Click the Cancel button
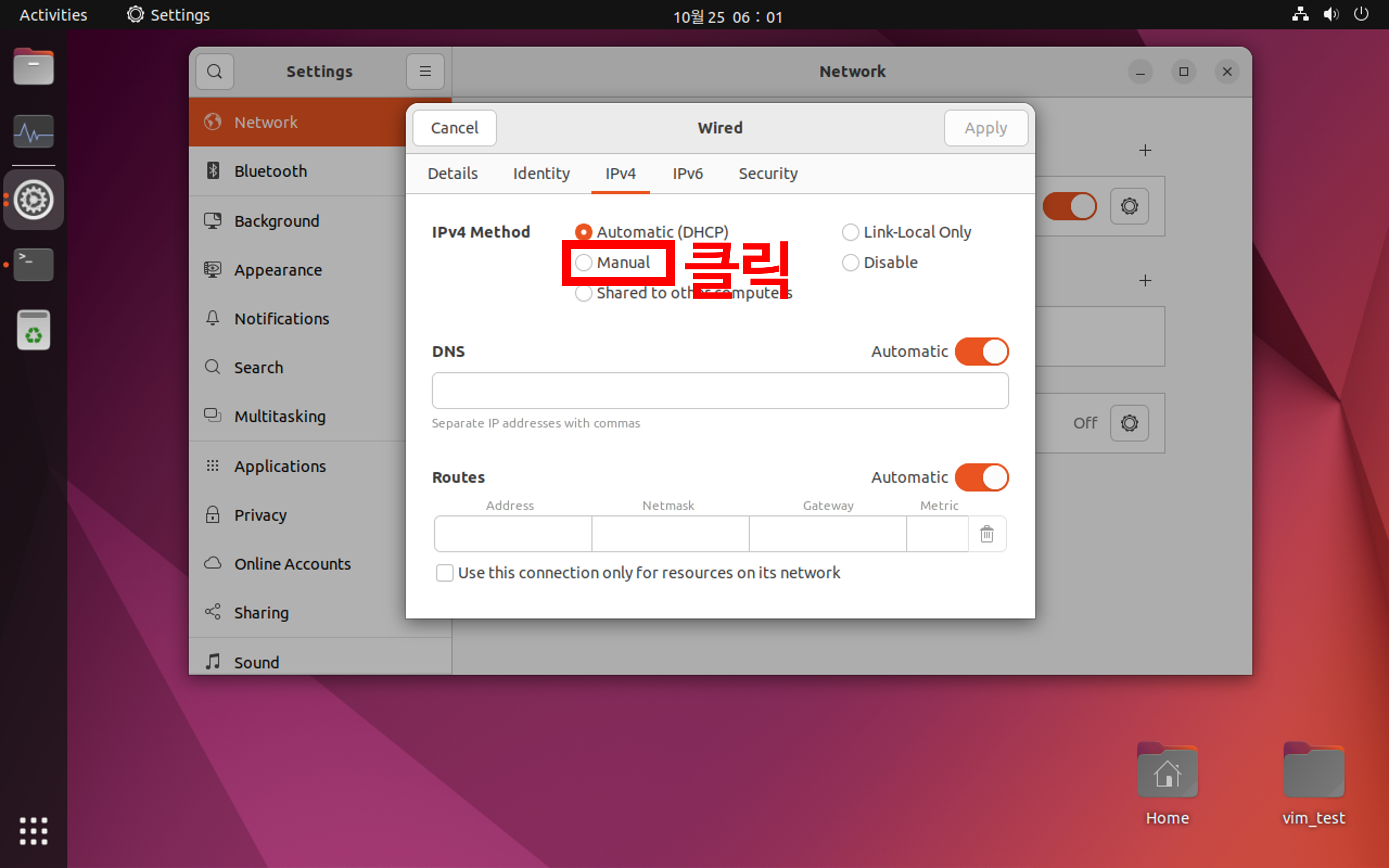 454,128
